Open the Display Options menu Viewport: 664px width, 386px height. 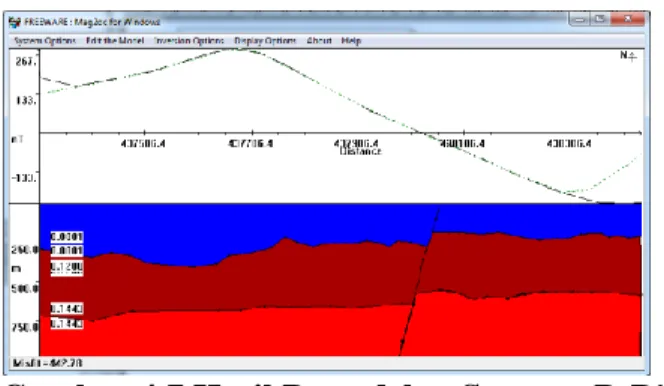[x=265, y=41]
